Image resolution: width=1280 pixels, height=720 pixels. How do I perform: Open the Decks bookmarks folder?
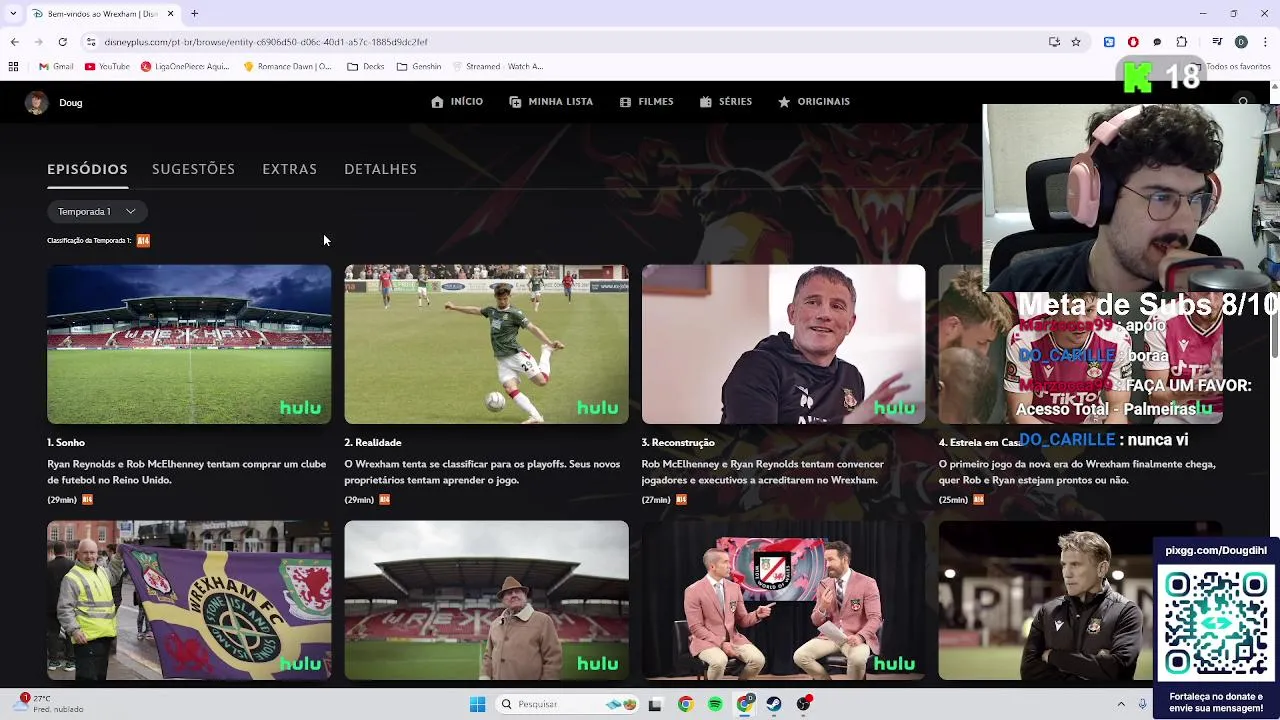click(x=366, y=67)
